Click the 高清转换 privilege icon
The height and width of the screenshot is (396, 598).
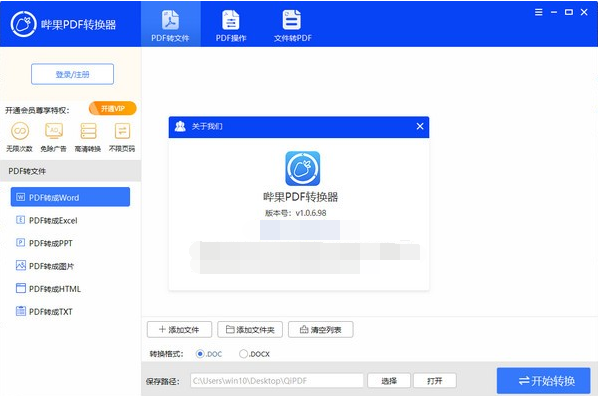point(88,131)
